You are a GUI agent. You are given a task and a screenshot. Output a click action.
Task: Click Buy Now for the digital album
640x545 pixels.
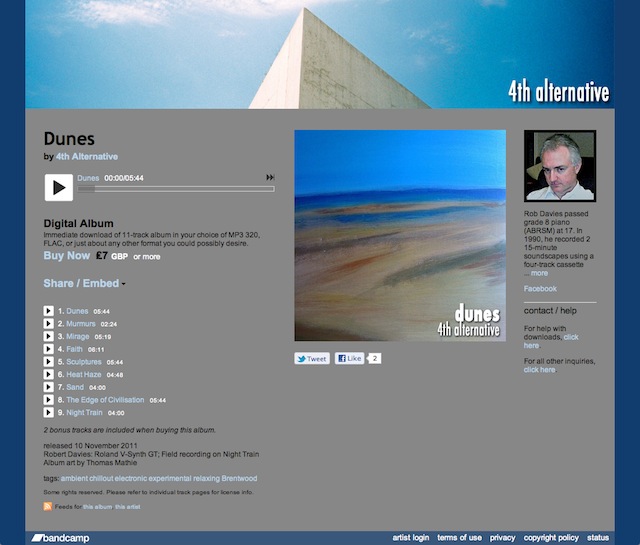[x=67, y=256]
